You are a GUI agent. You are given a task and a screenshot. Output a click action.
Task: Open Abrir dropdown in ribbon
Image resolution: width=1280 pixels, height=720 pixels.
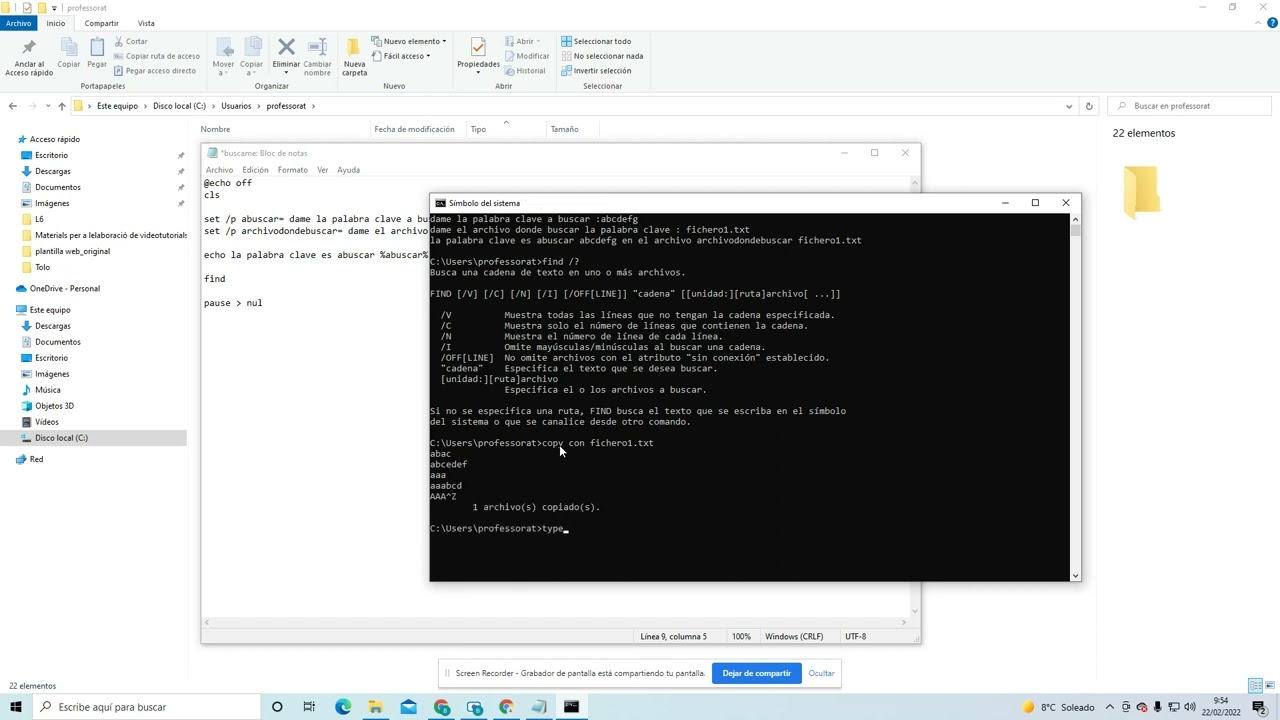point(521,41)
